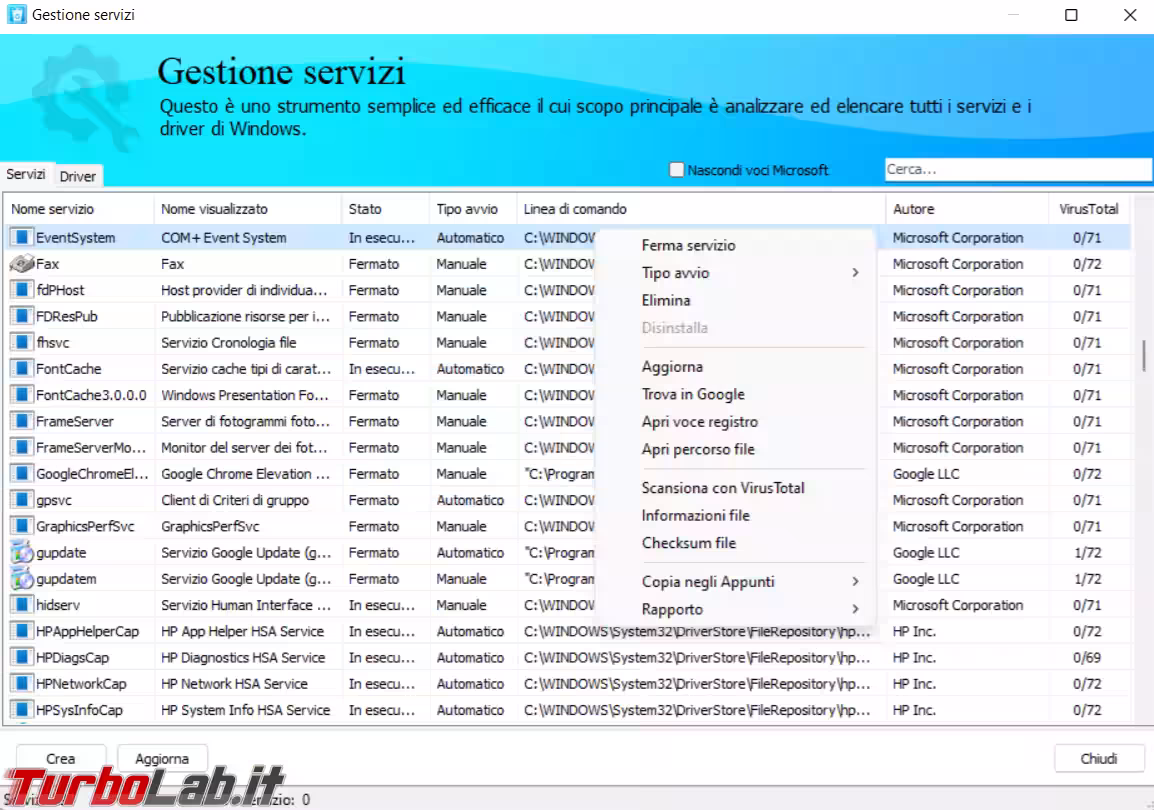Click the FontCache service icon
Image resolution: width=1154 pixels, height=810 pixels.
pyautogui.click(x=21, y=369)
